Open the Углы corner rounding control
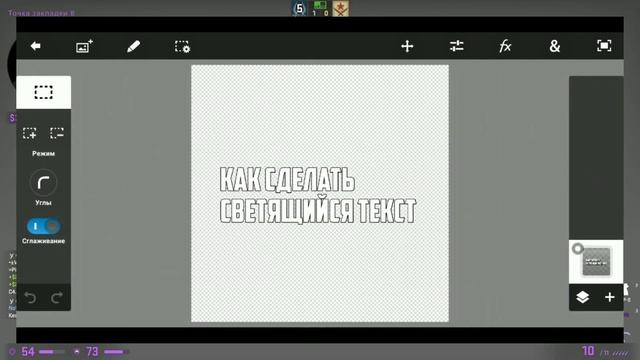The image size is (640, 360). coord(43,182)
